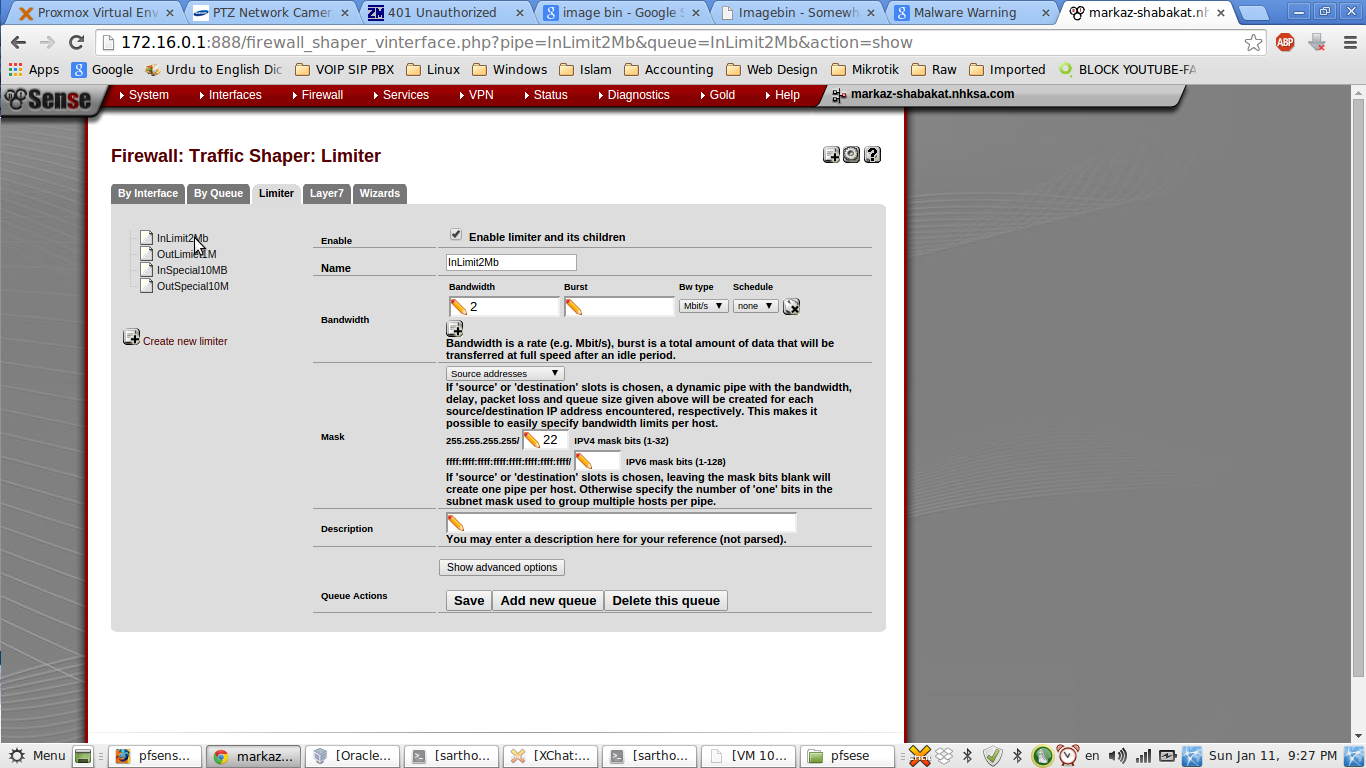This screenshot has height=768, width=1366.
Task: Click the Create new limiter plus icon
Action: [x=131, y=337]
